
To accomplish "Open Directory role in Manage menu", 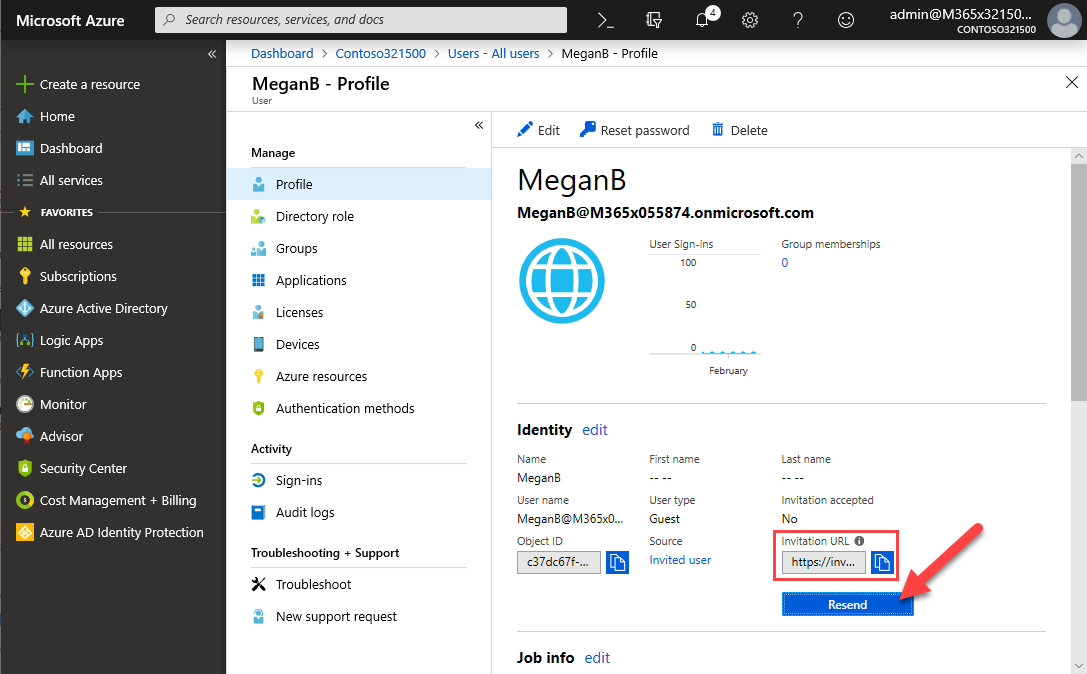I will click(x=314, y=216).
